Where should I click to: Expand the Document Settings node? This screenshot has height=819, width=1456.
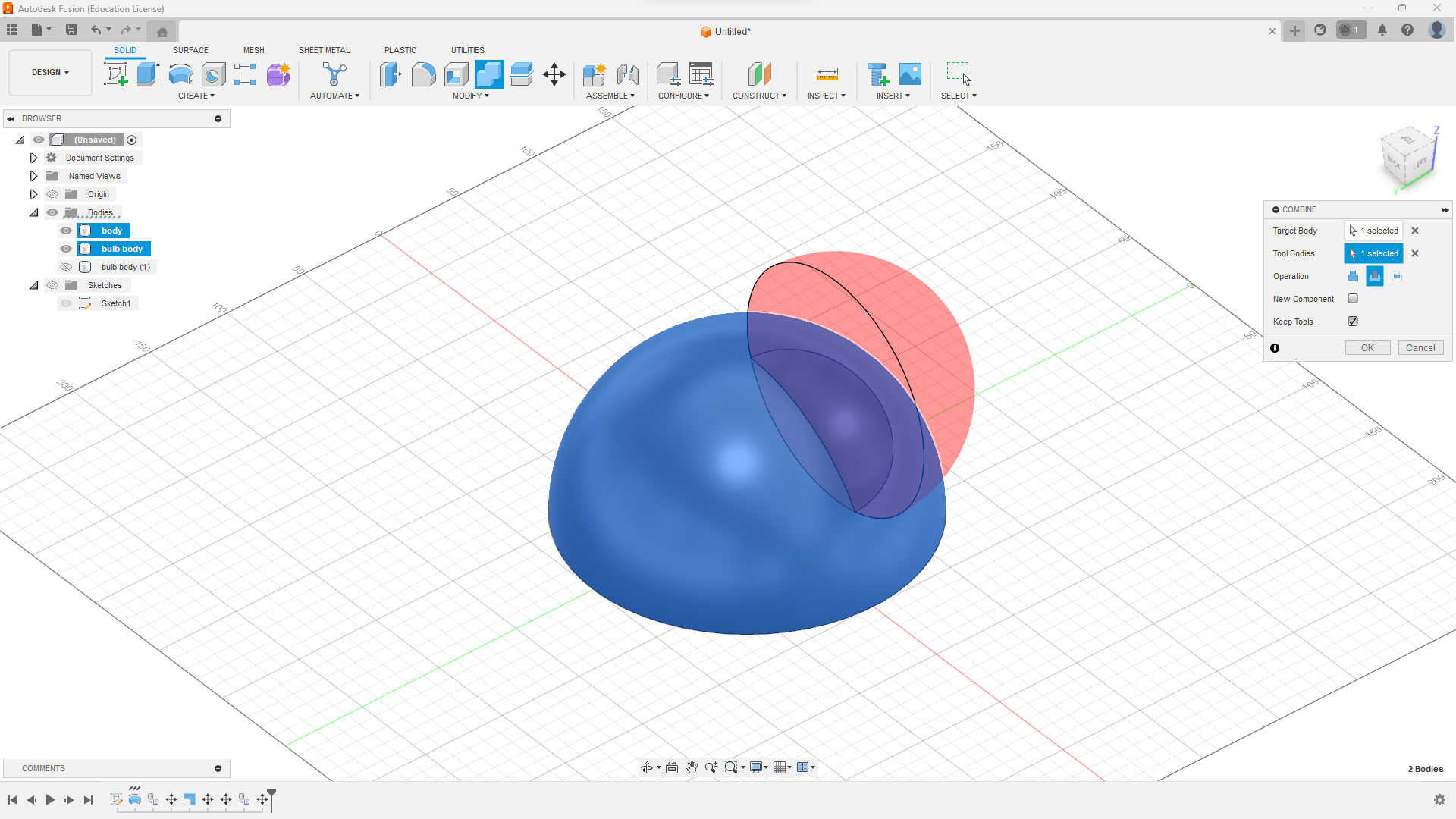tap(33, 158)
